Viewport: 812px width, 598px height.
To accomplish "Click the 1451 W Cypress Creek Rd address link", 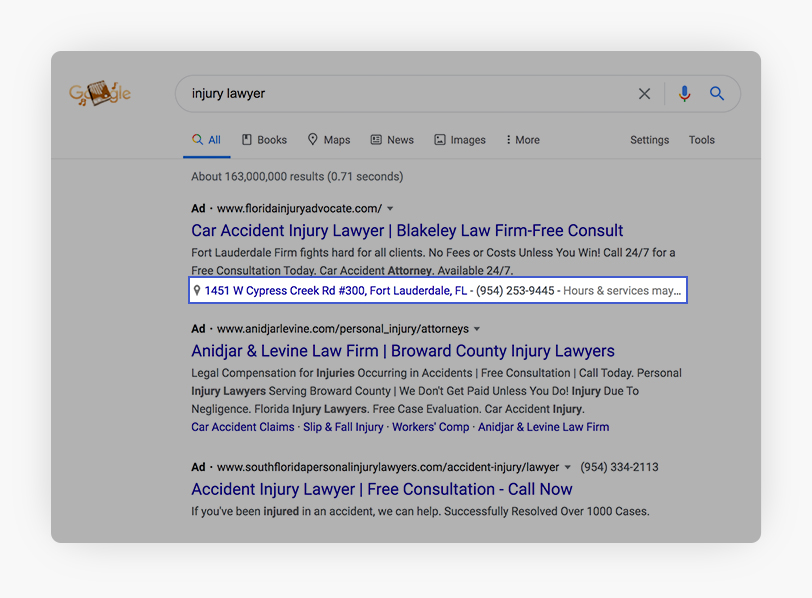I will click(x=335, y=291).
